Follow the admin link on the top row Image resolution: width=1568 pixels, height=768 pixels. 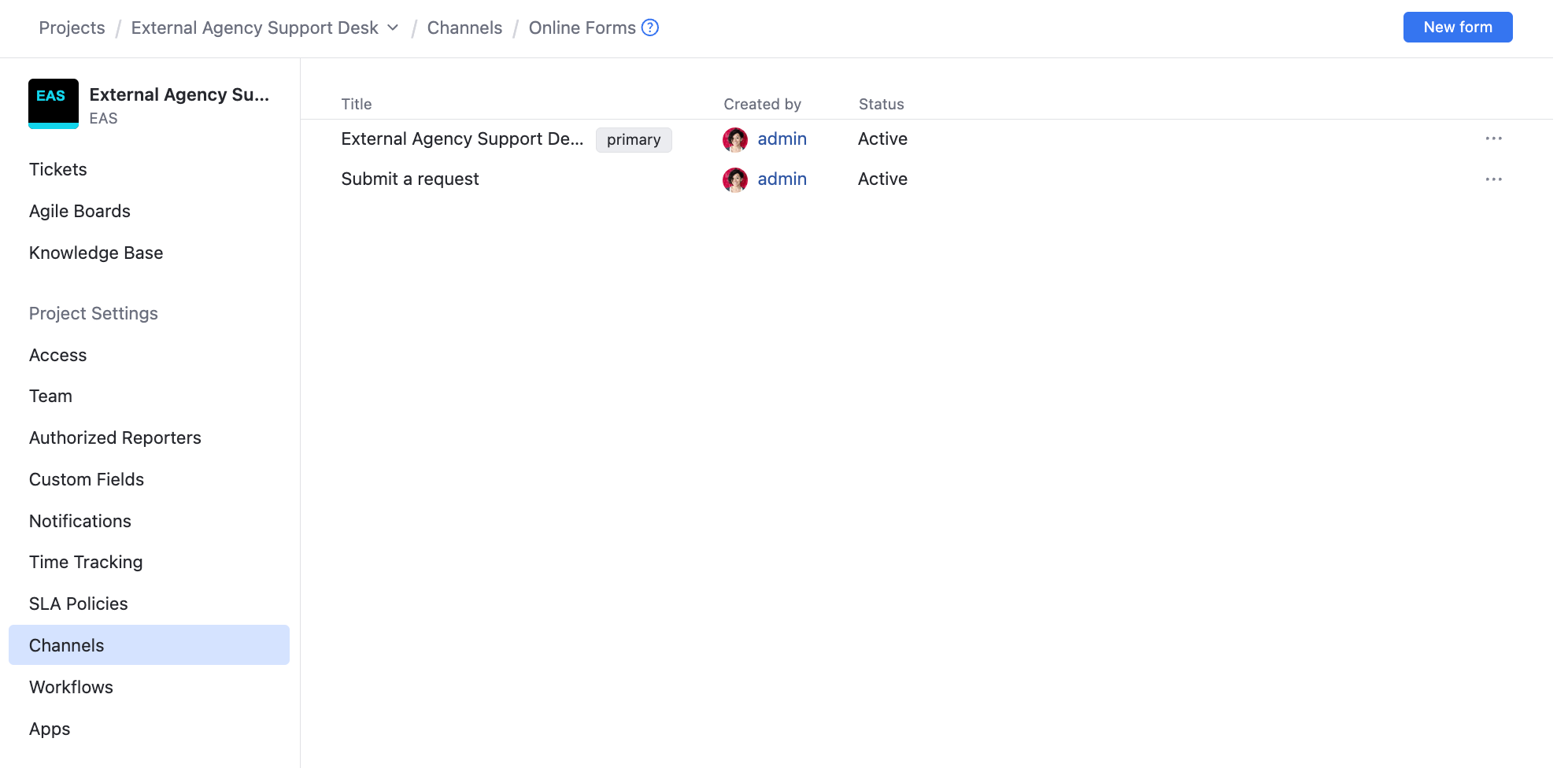782,138
